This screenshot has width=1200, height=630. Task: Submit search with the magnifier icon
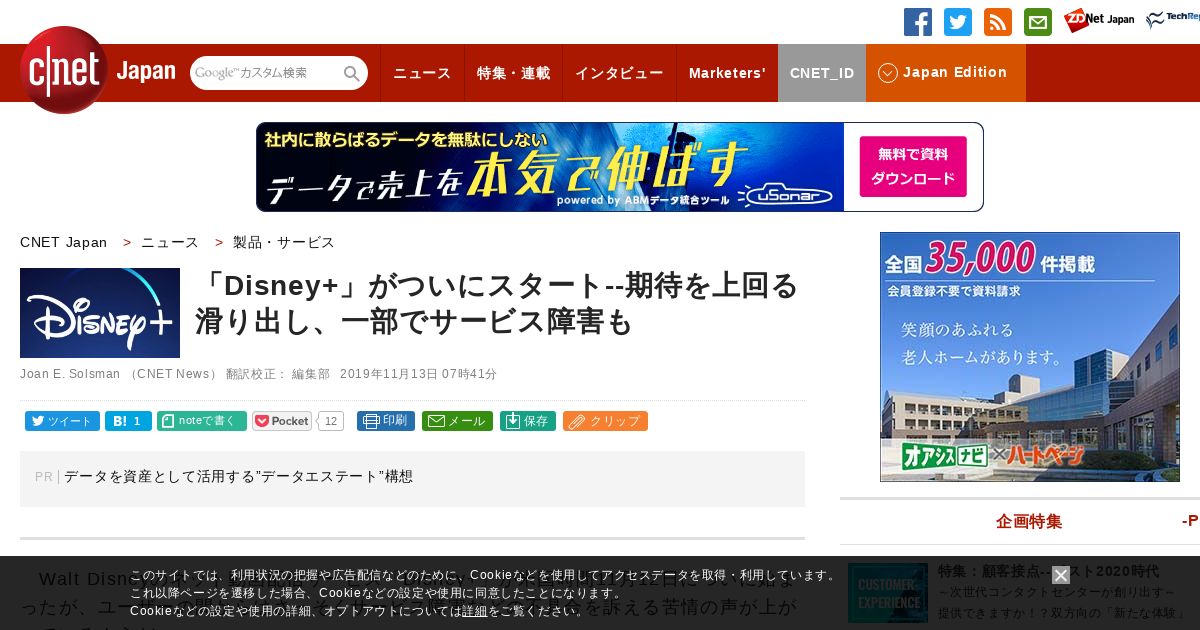(x=352, y=73)
